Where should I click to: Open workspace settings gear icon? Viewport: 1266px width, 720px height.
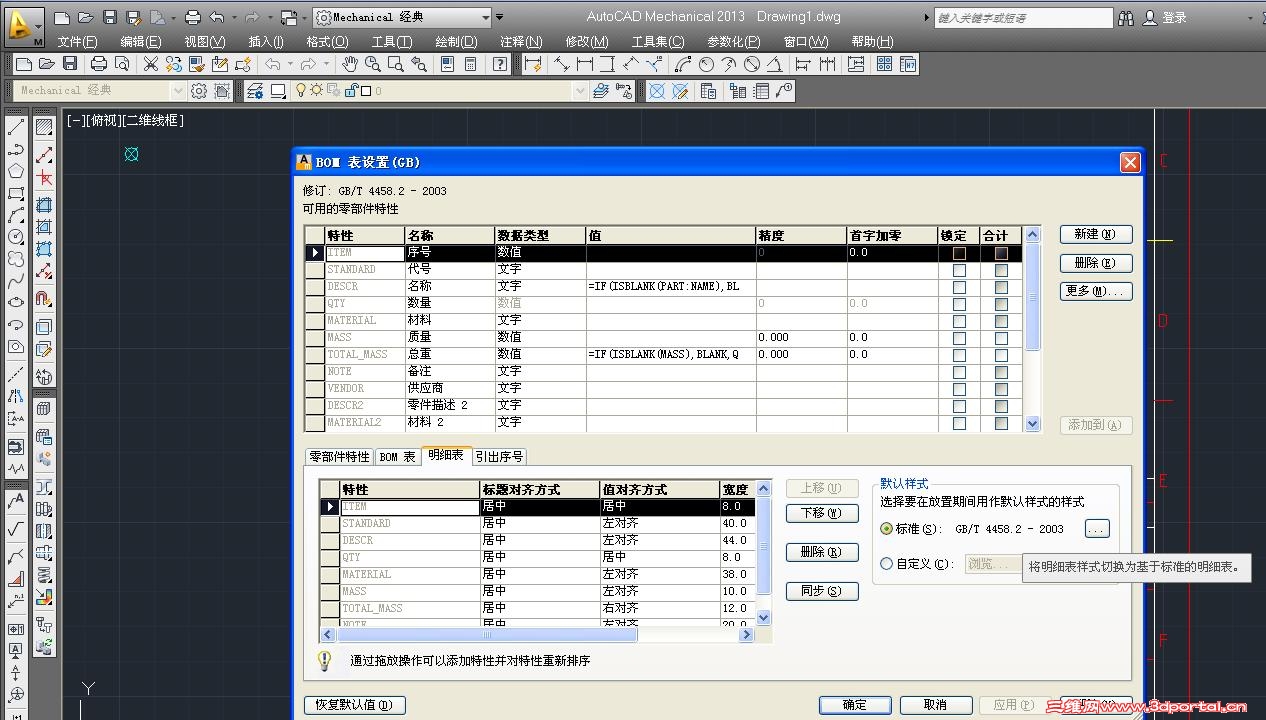point(199,91)
